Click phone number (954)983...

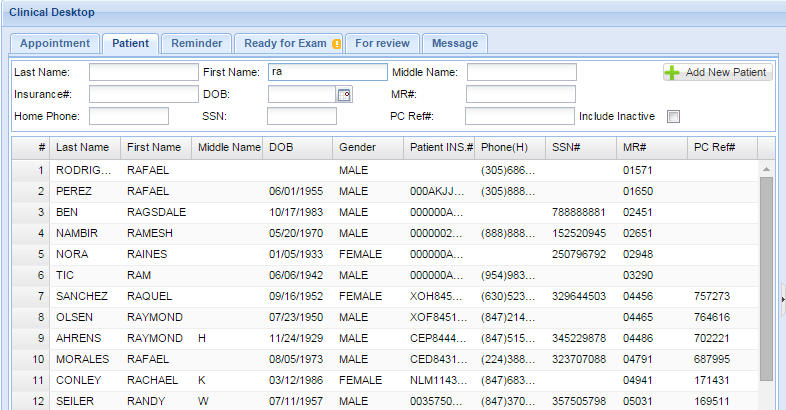coord(508,276)
